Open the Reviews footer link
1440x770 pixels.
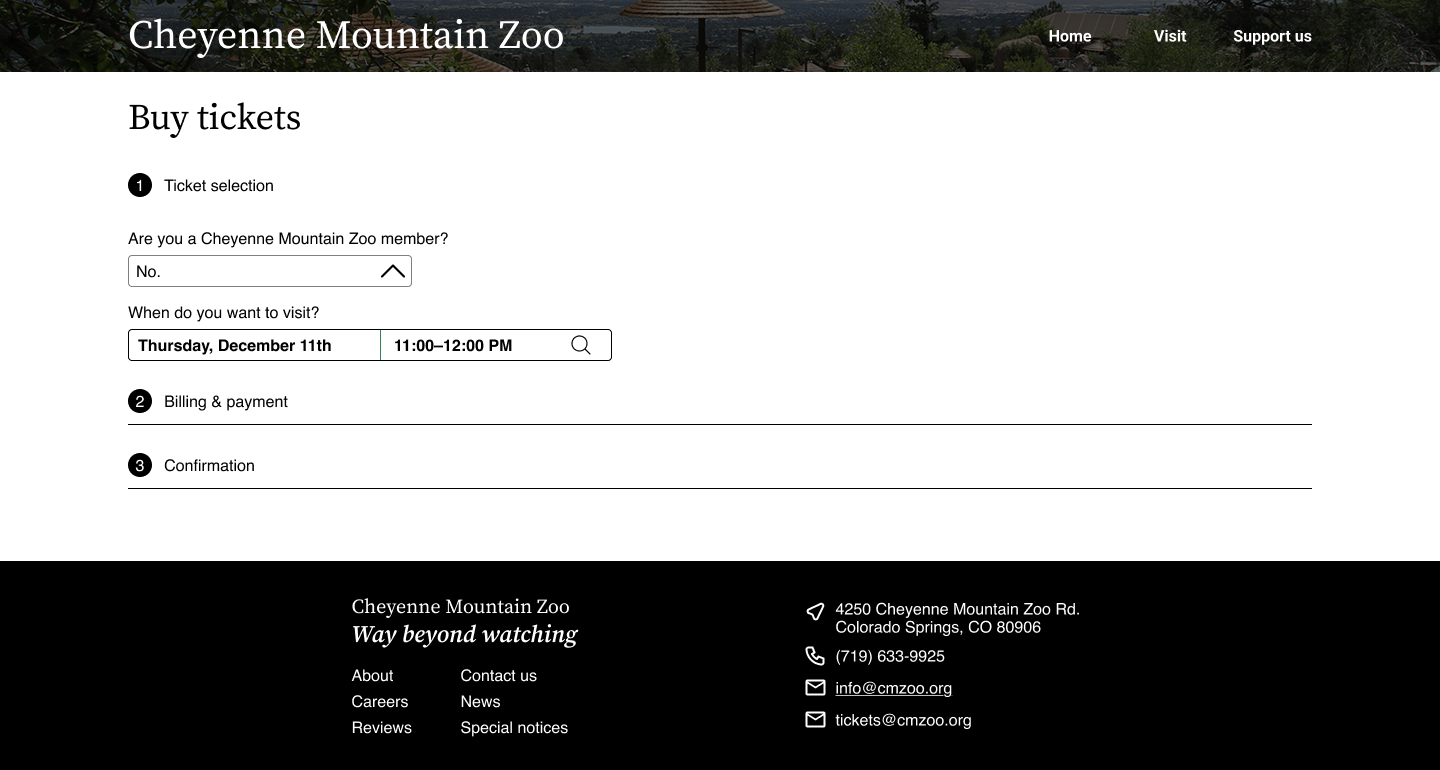coord(382,728)
